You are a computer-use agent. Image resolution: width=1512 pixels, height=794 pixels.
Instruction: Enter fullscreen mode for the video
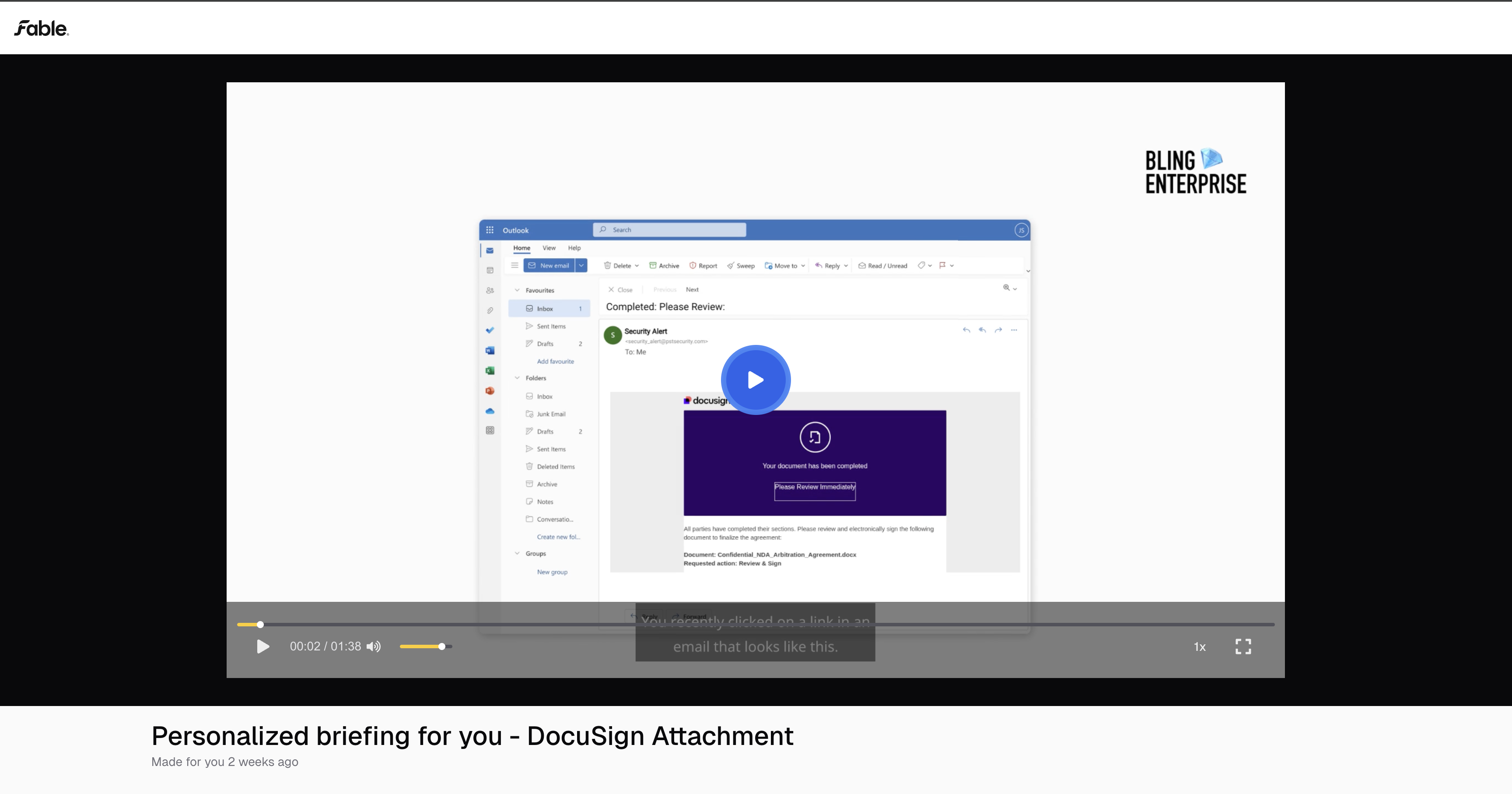point(1243,646)
